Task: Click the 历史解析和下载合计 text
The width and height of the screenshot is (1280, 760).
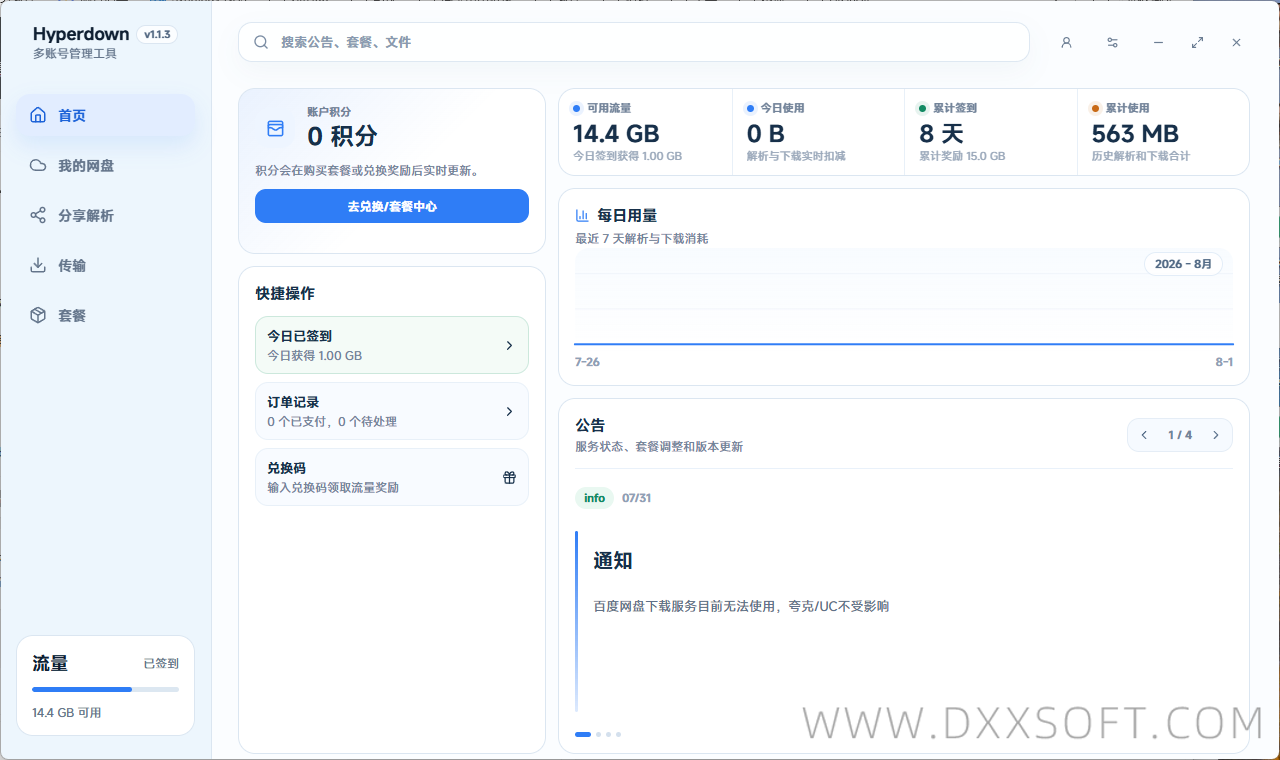Action: click(1141, 156)
